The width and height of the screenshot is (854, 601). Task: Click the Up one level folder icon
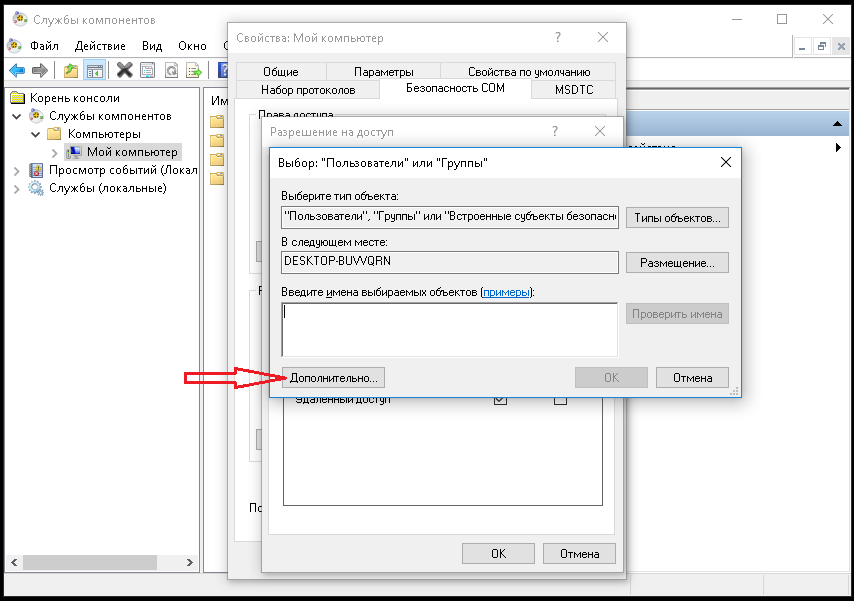click(70, 70)
